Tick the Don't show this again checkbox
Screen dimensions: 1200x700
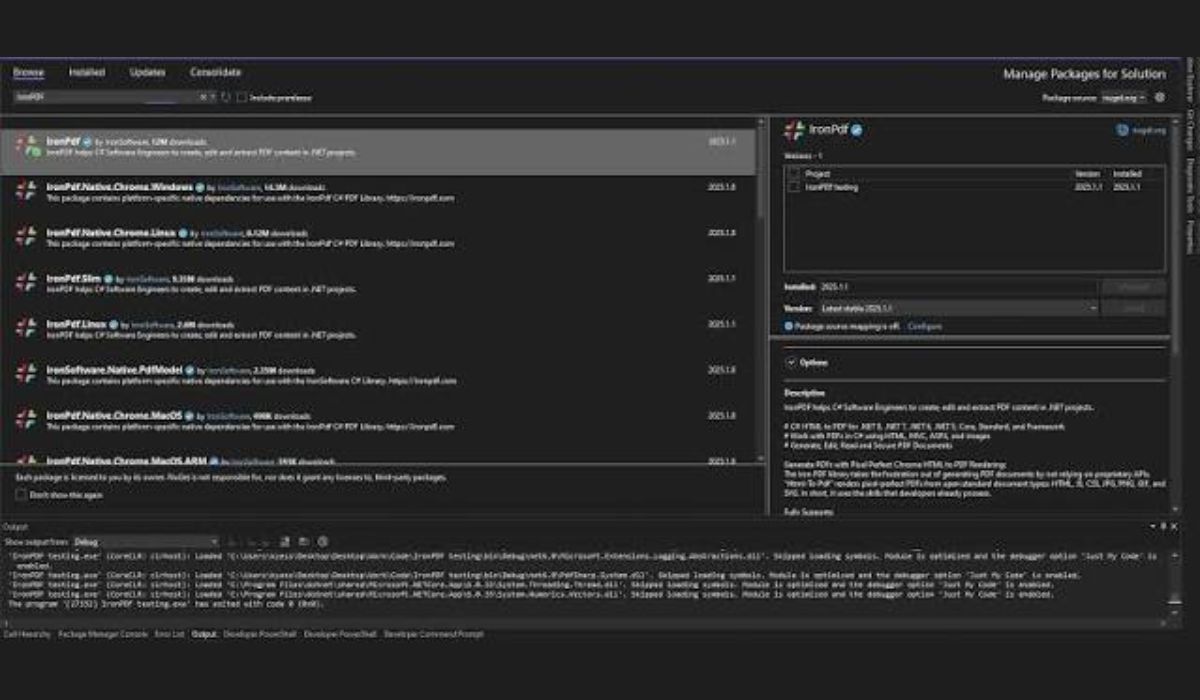pos(21,494)
